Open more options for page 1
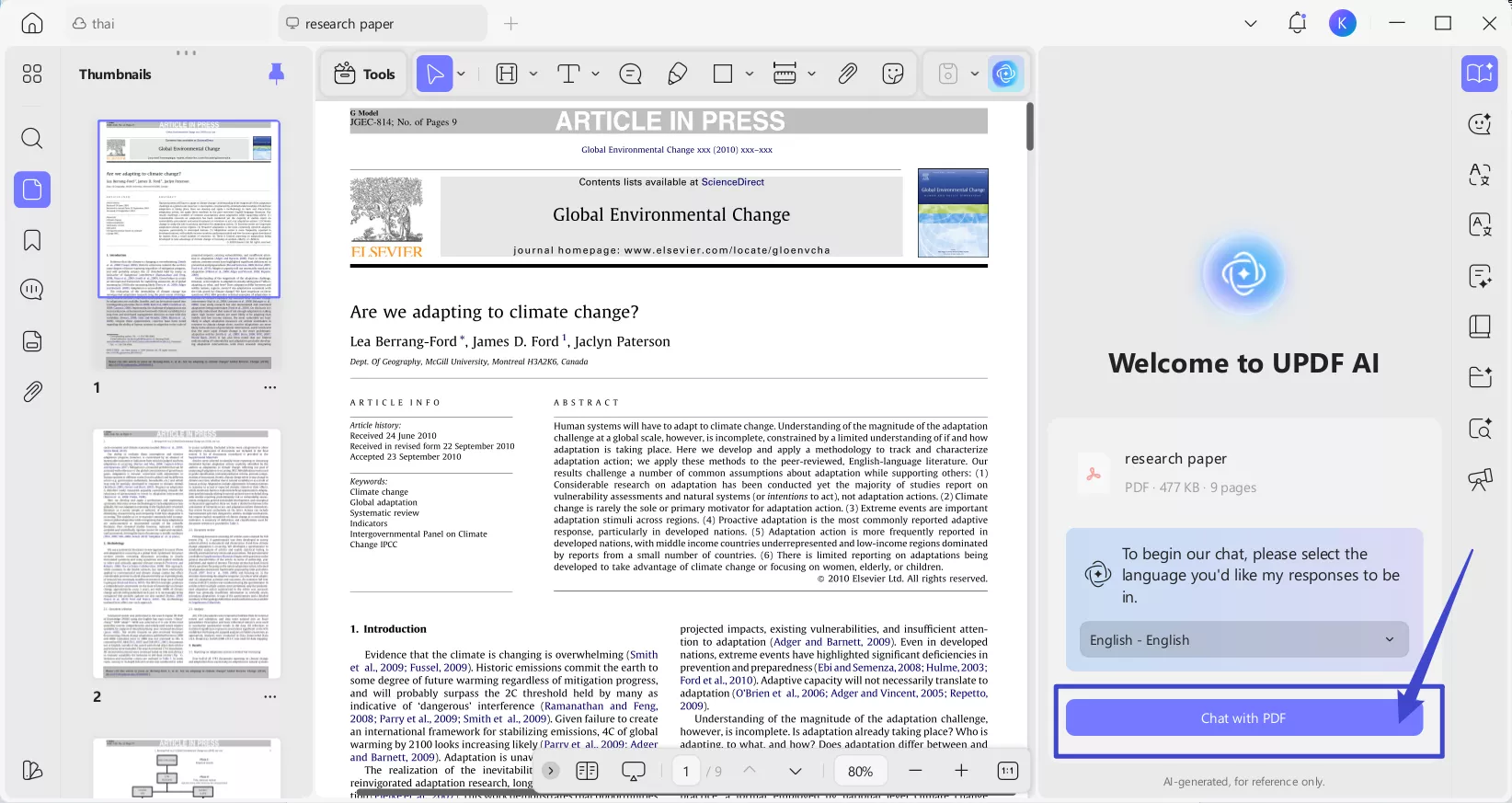Screen dimensions: 1512x803 click(270, 387)
